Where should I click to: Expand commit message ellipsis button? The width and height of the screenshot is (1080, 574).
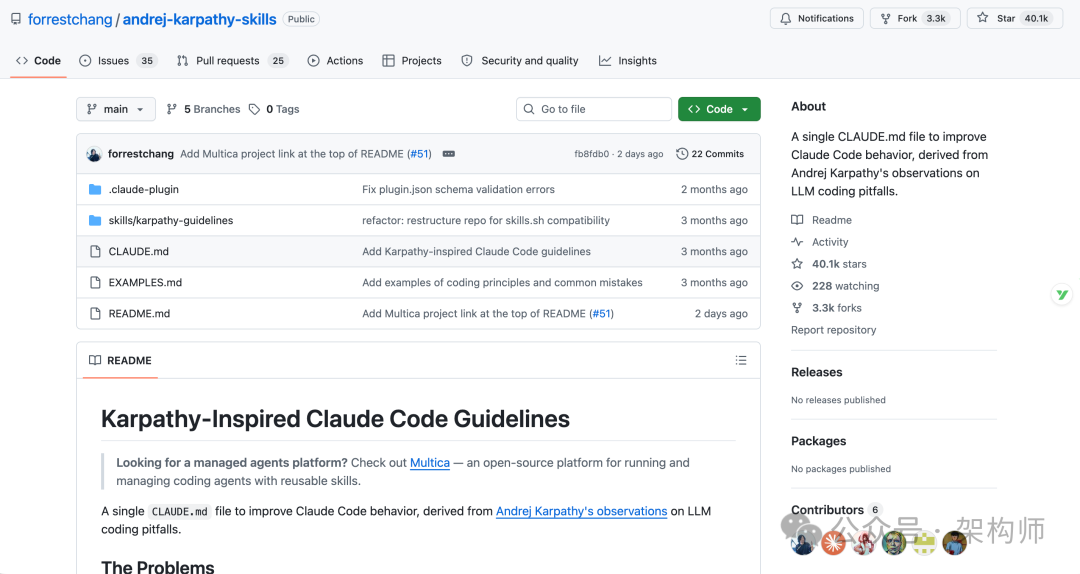point(448,154)
